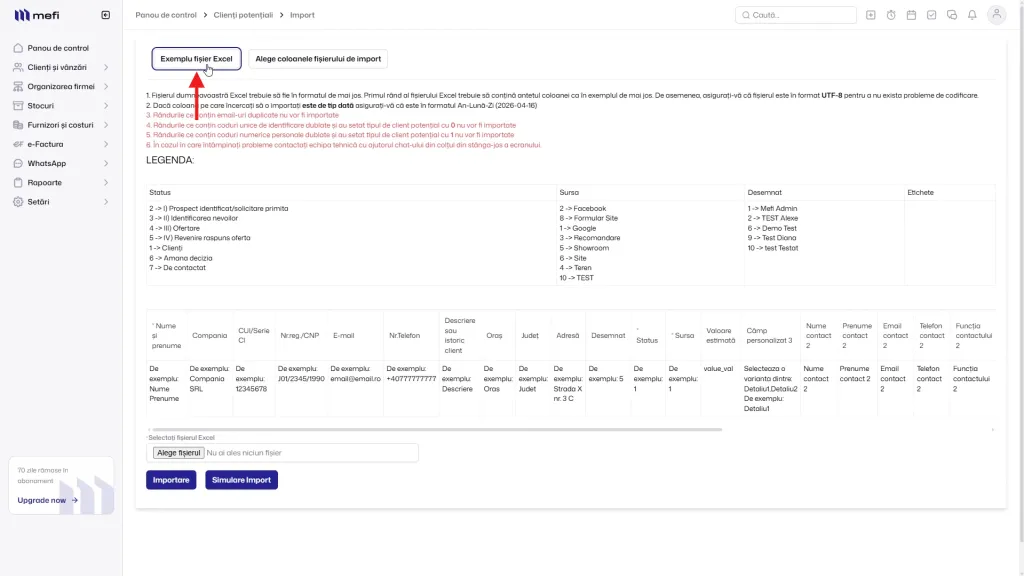Click the search magnifier icon
Screen dimensions: 1024x576
[x=746, y=15]
